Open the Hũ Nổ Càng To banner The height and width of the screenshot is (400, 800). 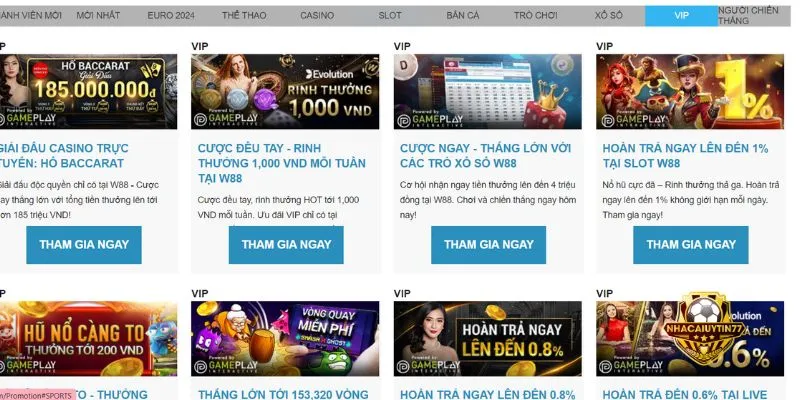pyautogui.click(x=88, y=338)
